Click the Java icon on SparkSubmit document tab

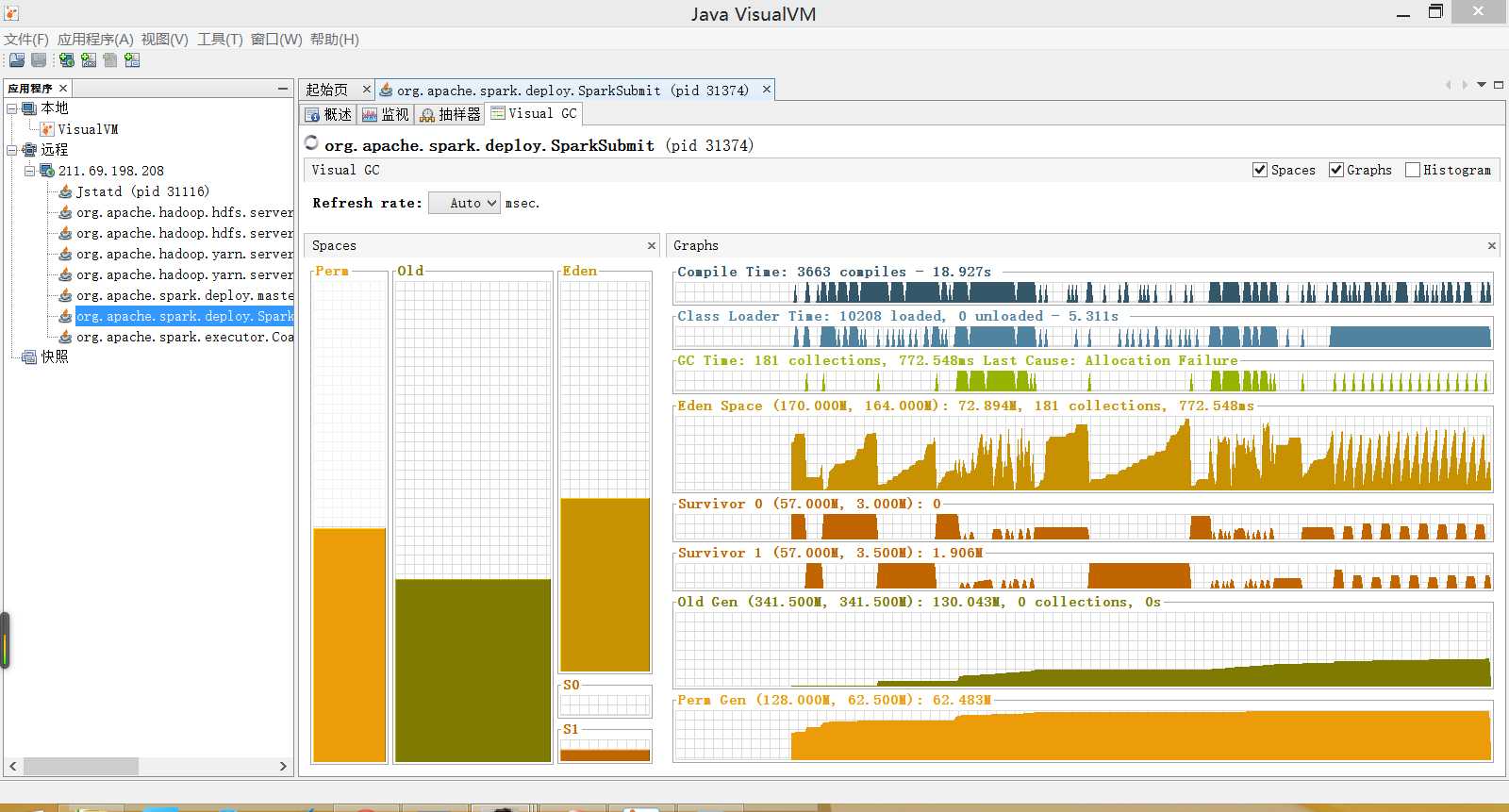tap(386, 91)
